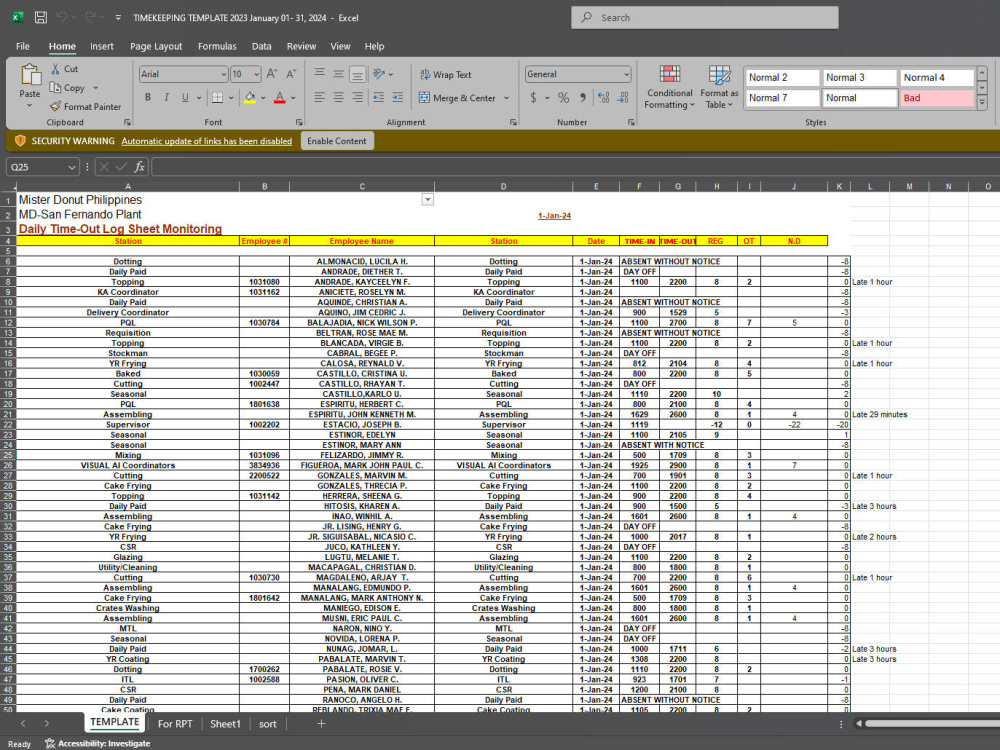Open Name Box dropdown arrow

pos(71,167)
